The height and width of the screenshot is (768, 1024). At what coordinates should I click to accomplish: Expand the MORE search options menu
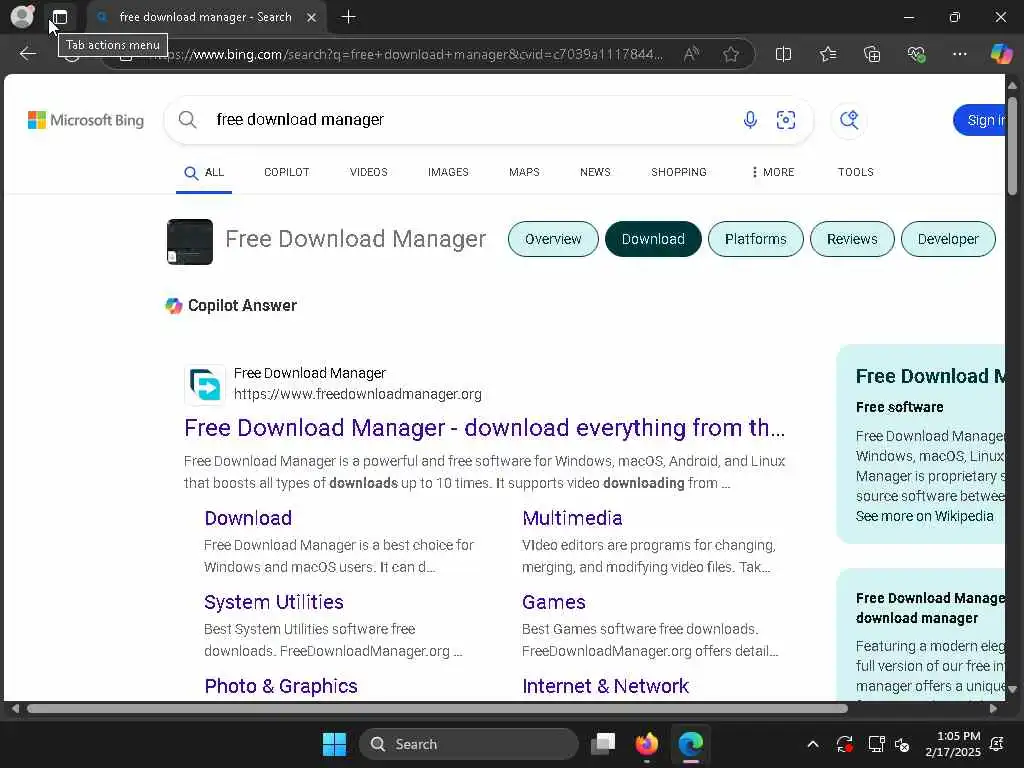click(x=773, y=172)
